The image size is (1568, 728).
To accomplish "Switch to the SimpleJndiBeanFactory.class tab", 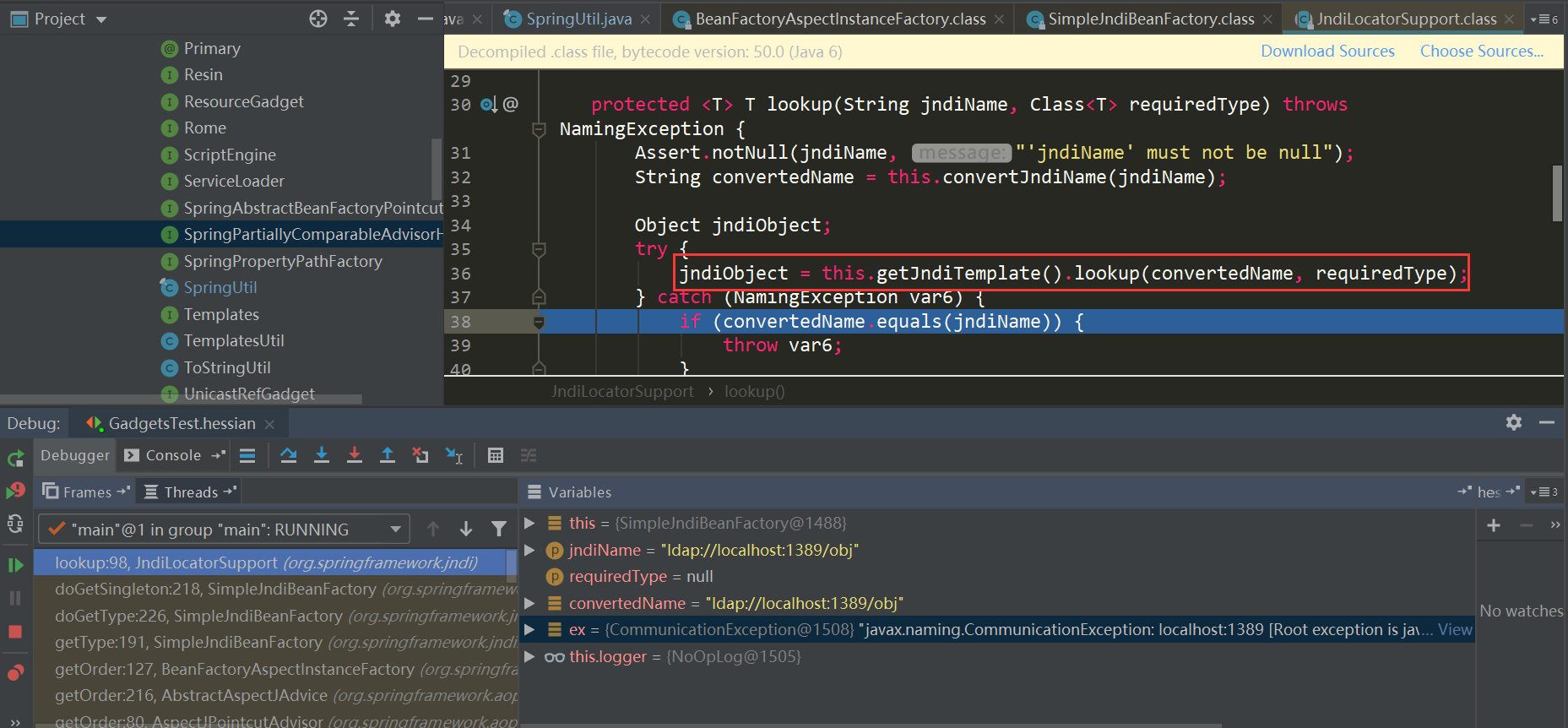I will click(1150, 19).
